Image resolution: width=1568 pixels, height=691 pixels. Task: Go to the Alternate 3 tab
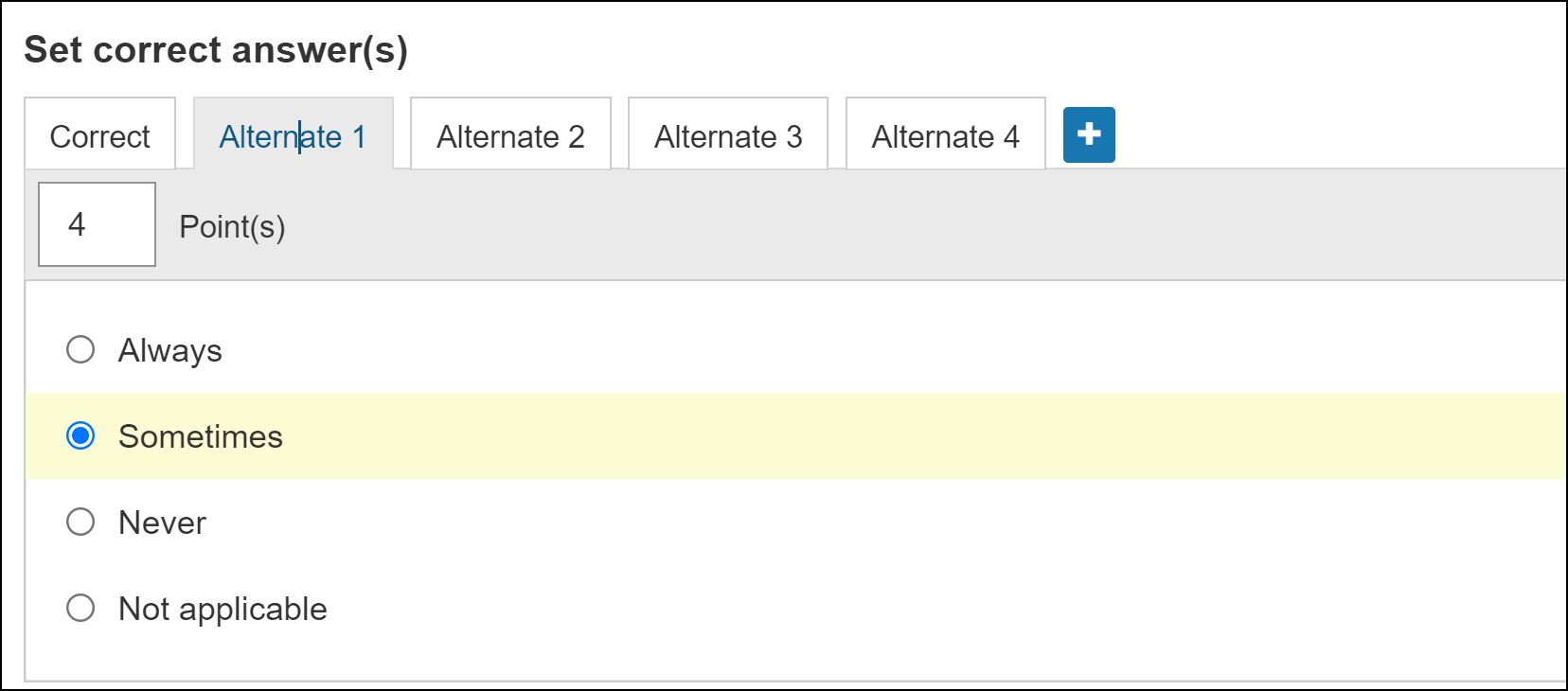tap(728, 136)
